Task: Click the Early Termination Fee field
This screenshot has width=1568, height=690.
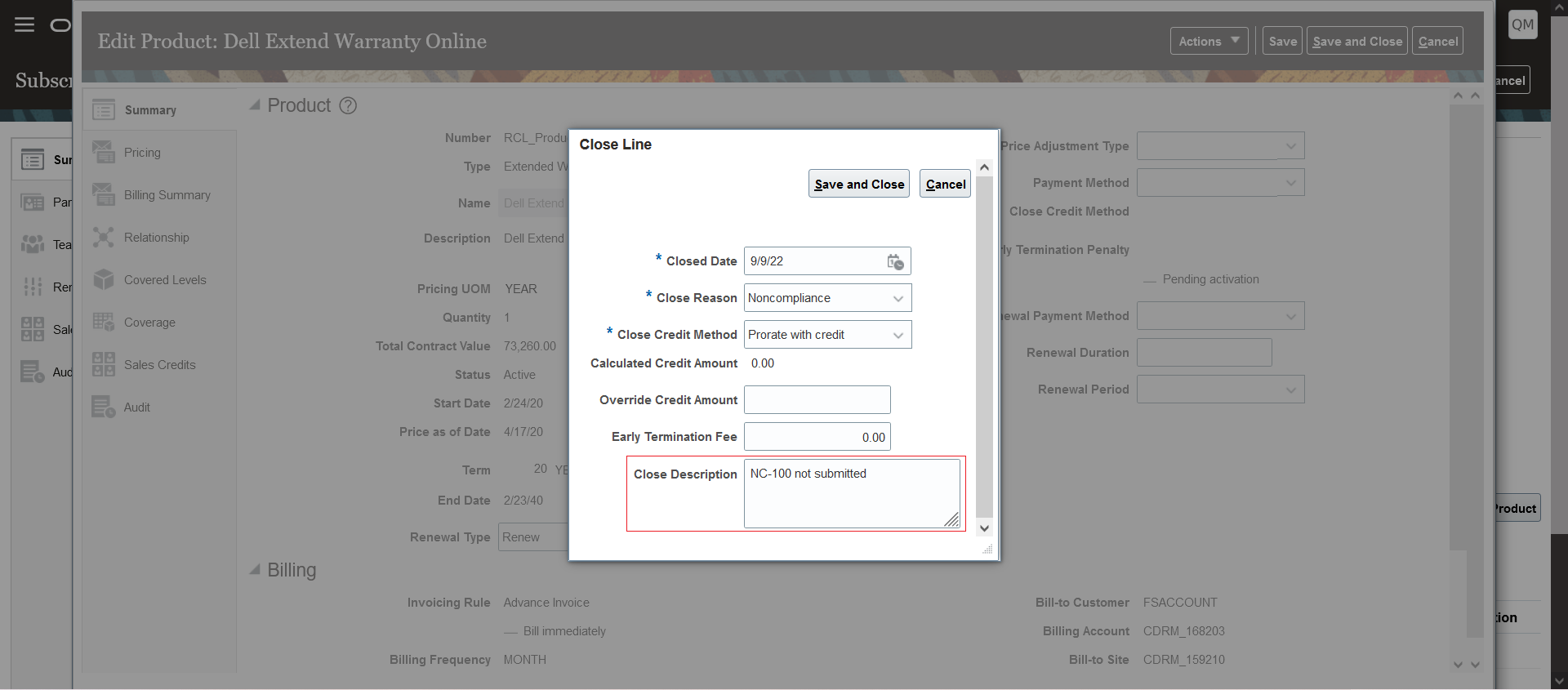Action: (x=817, y=437)
